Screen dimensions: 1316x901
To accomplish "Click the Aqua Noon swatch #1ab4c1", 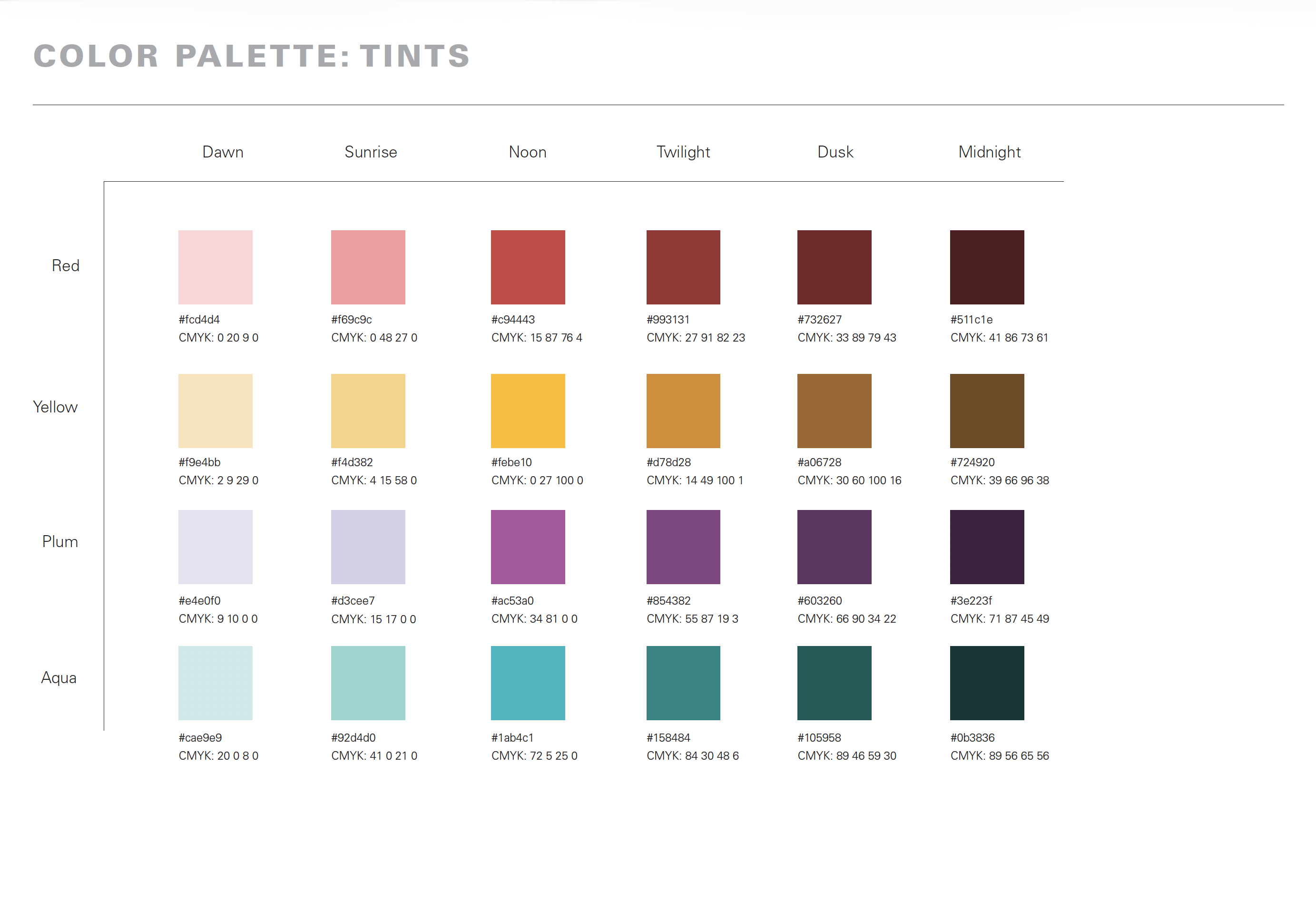I will (x=528, y=682).
